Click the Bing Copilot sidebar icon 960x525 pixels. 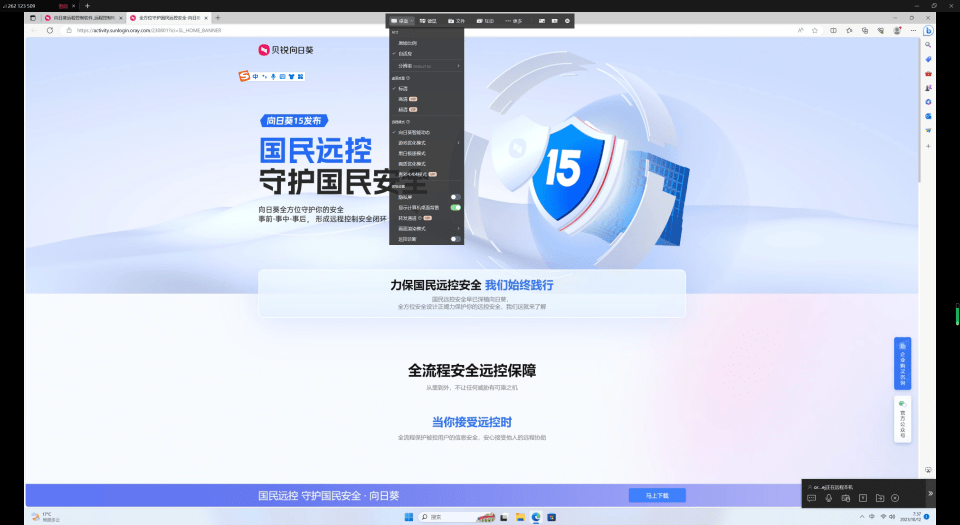(928, 30)
